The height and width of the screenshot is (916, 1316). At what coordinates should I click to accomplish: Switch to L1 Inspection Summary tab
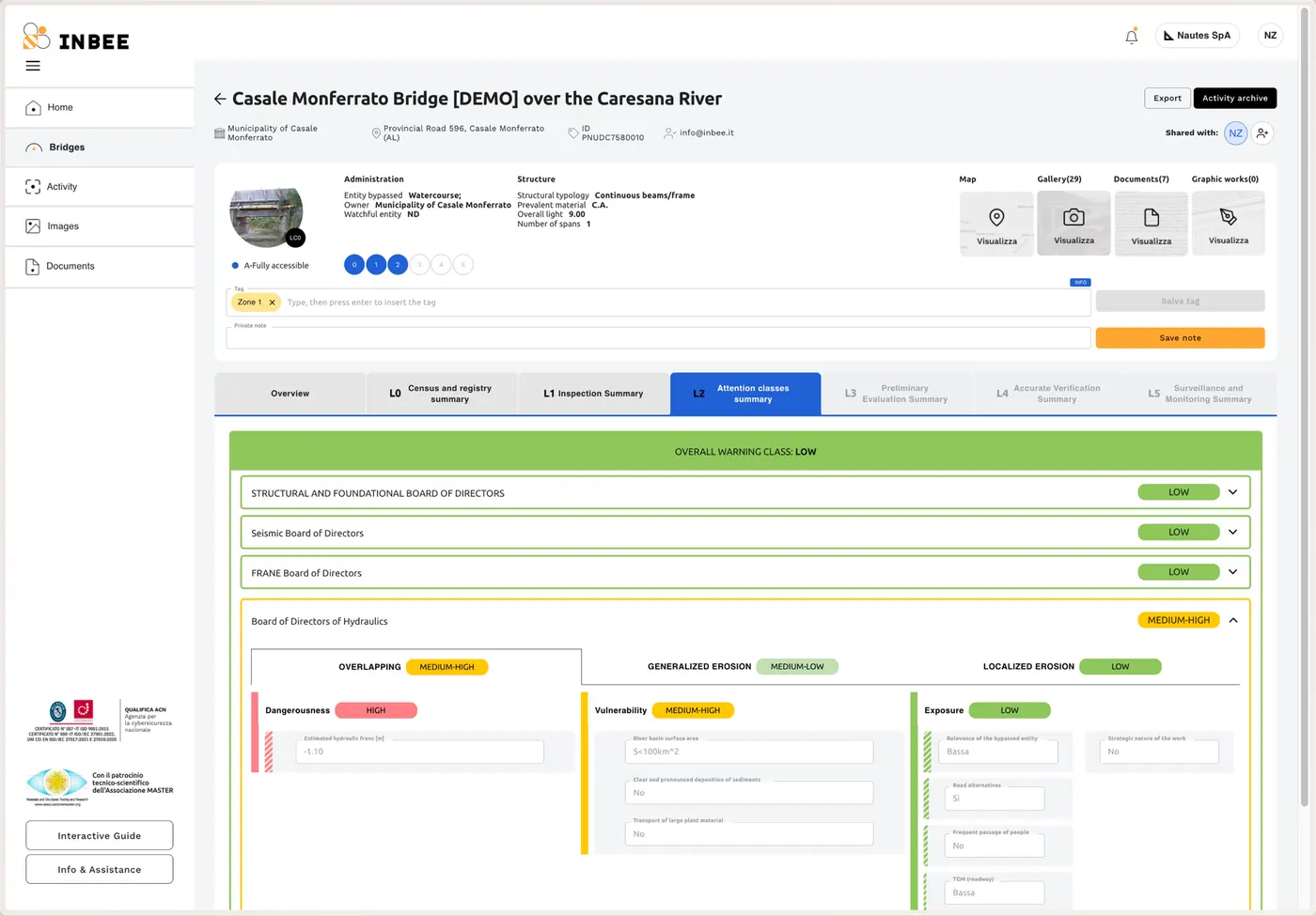593,394
